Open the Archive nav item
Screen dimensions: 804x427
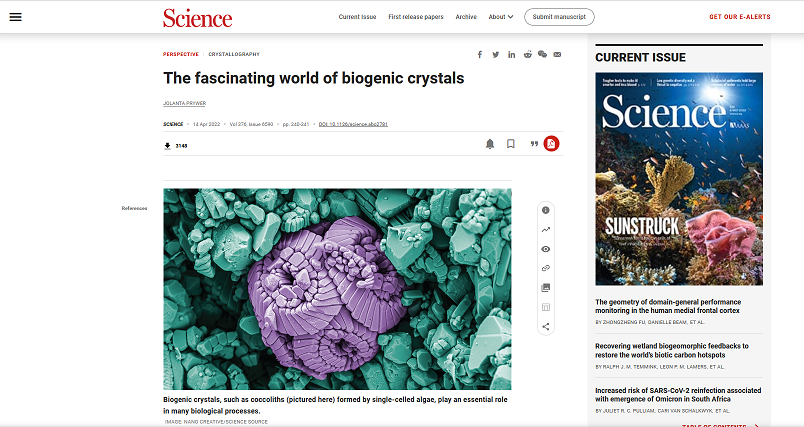(x=466, y=17)
